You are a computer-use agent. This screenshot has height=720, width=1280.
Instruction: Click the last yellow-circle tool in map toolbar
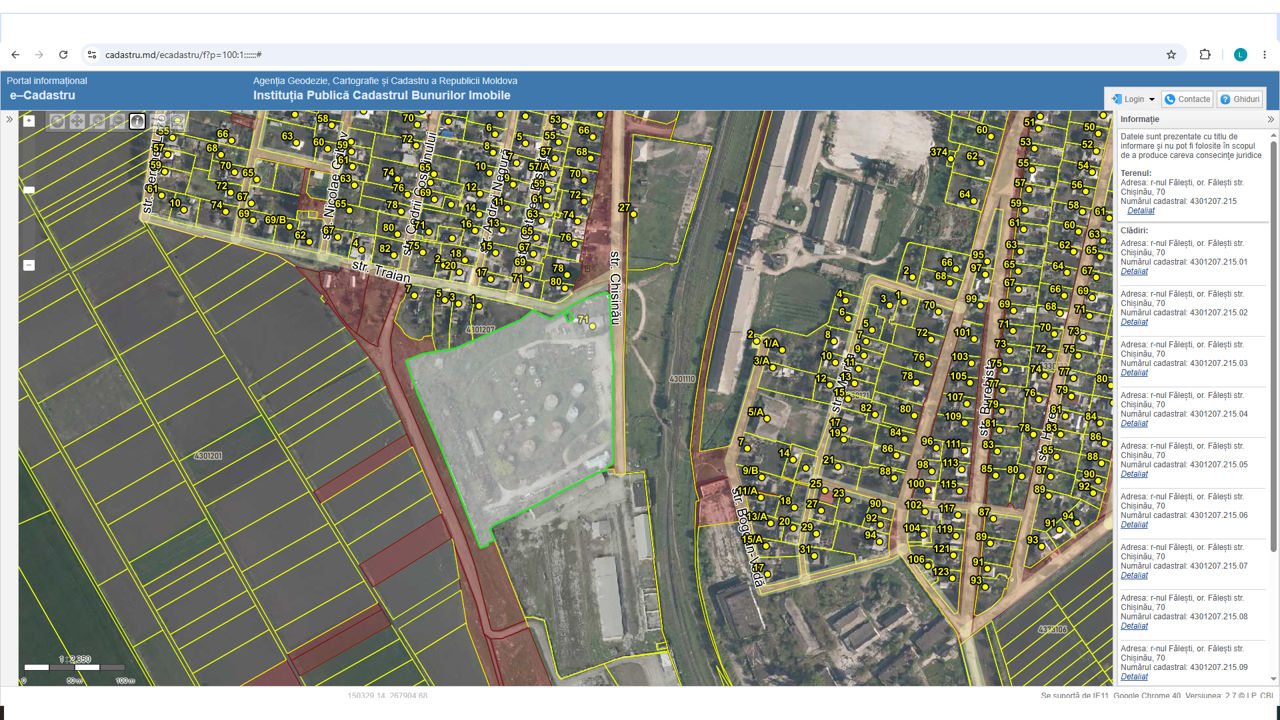177,121
